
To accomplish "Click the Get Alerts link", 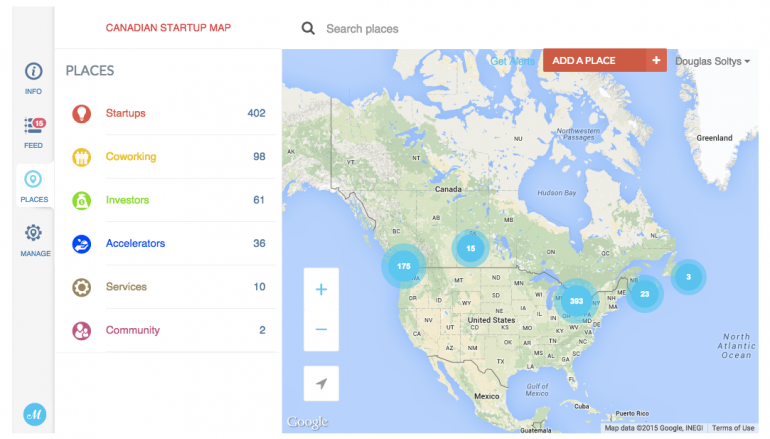I will [x=512, y=61].
